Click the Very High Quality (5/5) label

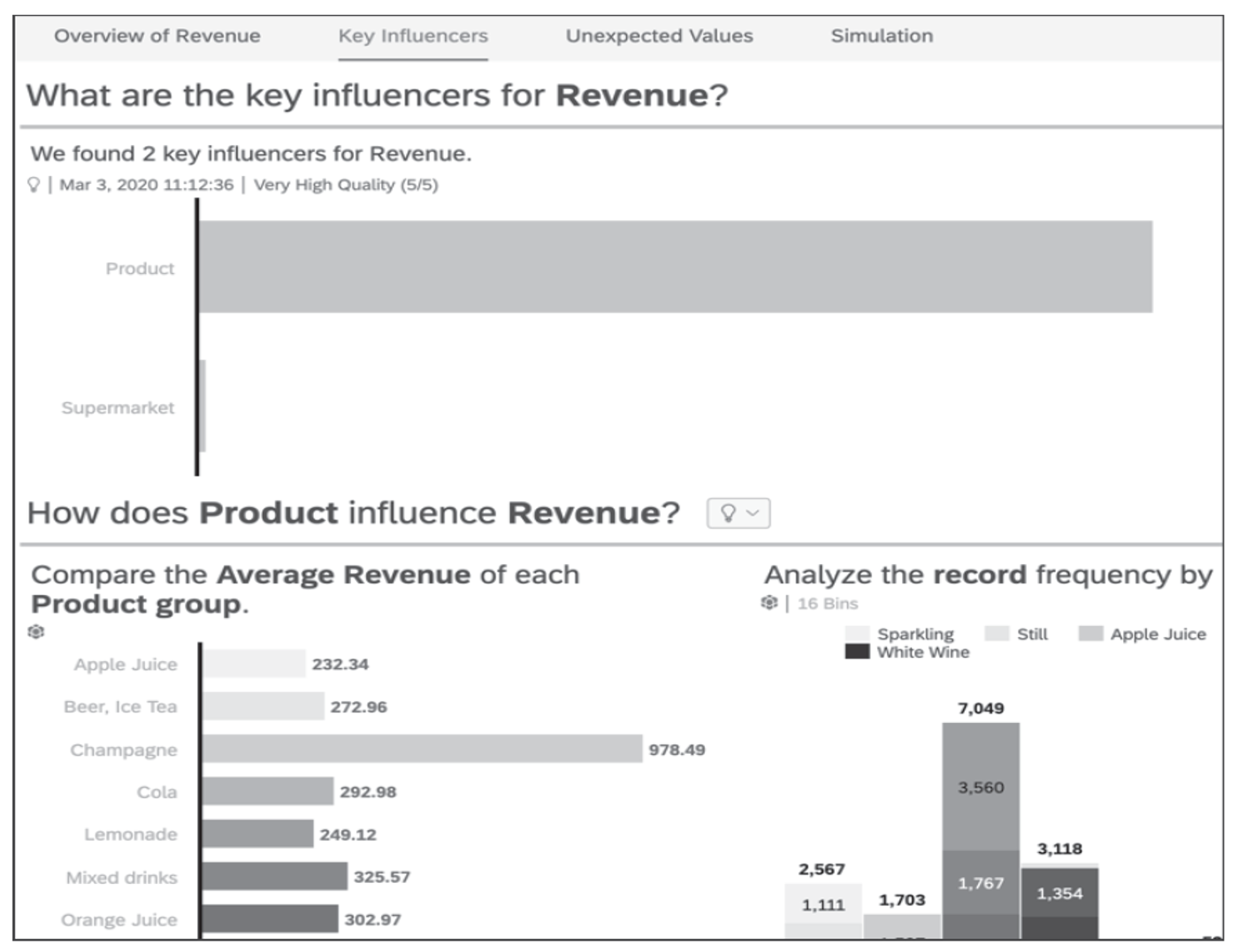click(349, 184)
